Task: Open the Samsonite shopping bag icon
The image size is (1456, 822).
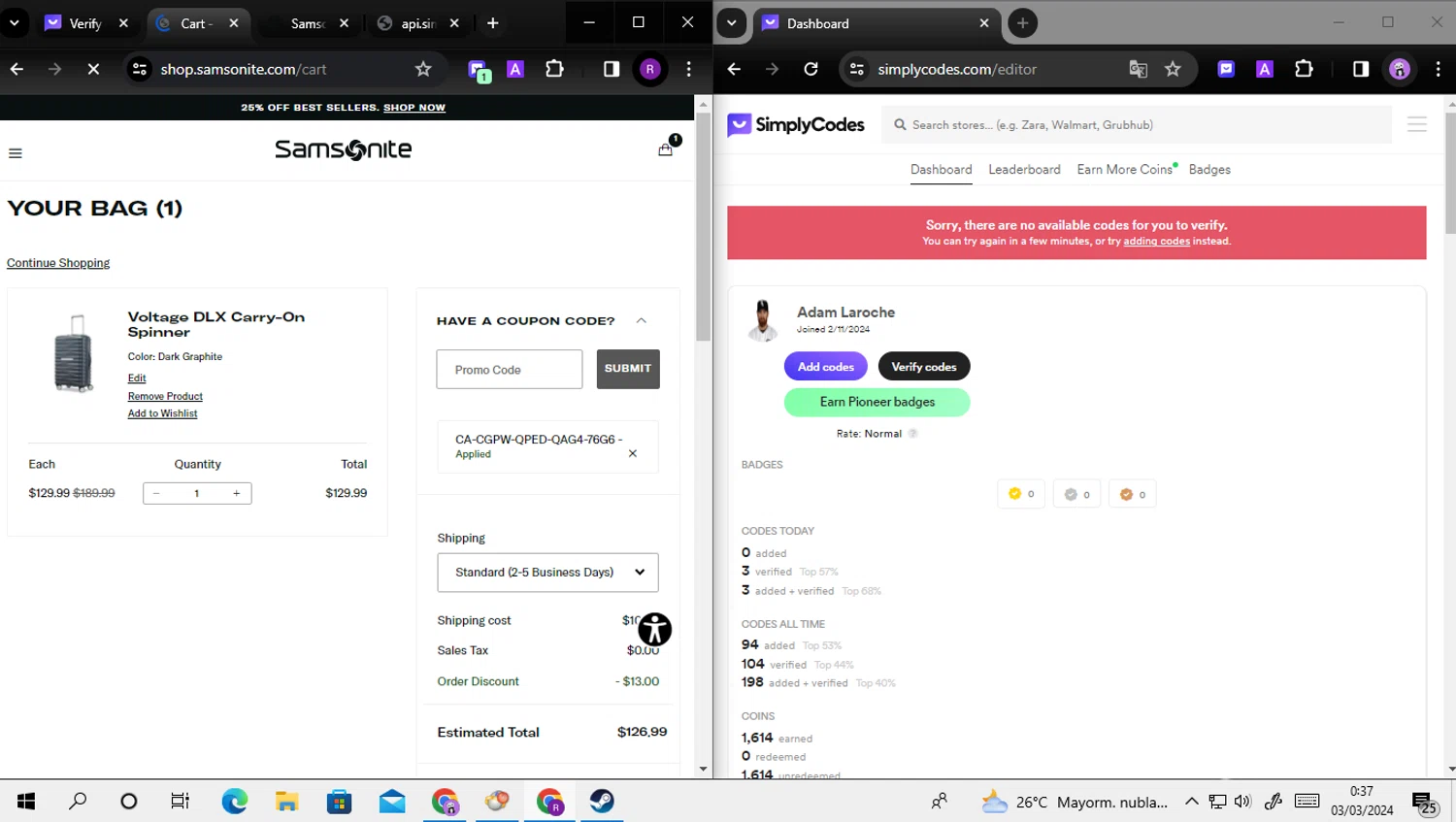Action: [x=666, y=149]
